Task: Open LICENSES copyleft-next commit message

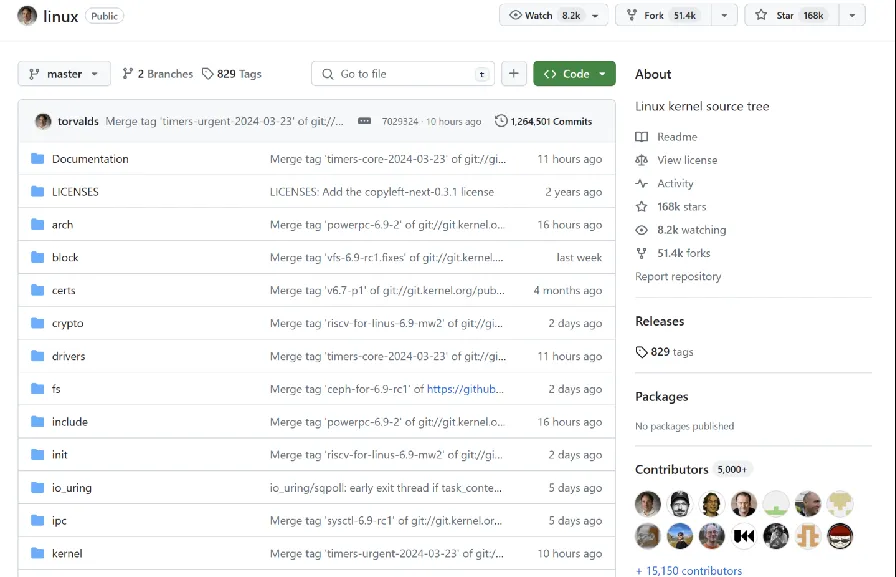Action: (382, 192)
